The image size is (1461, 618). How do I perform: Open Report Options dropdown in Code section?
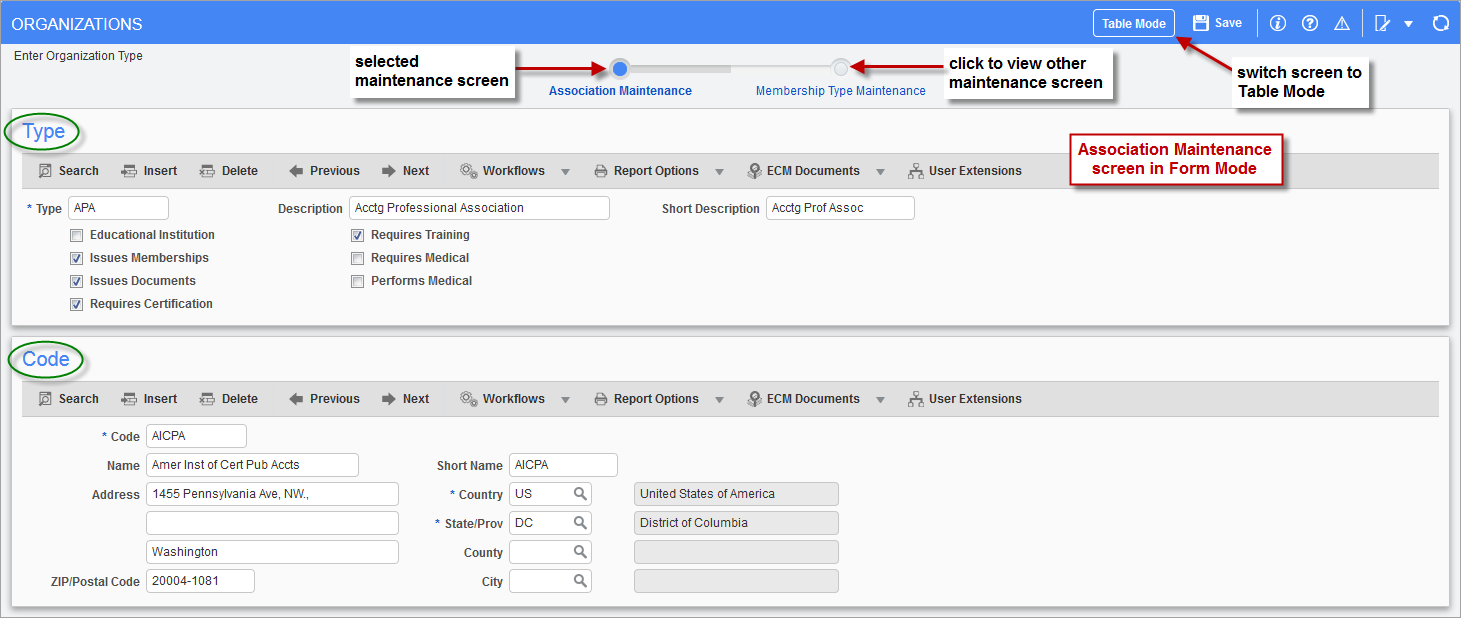tap(719, 399)
